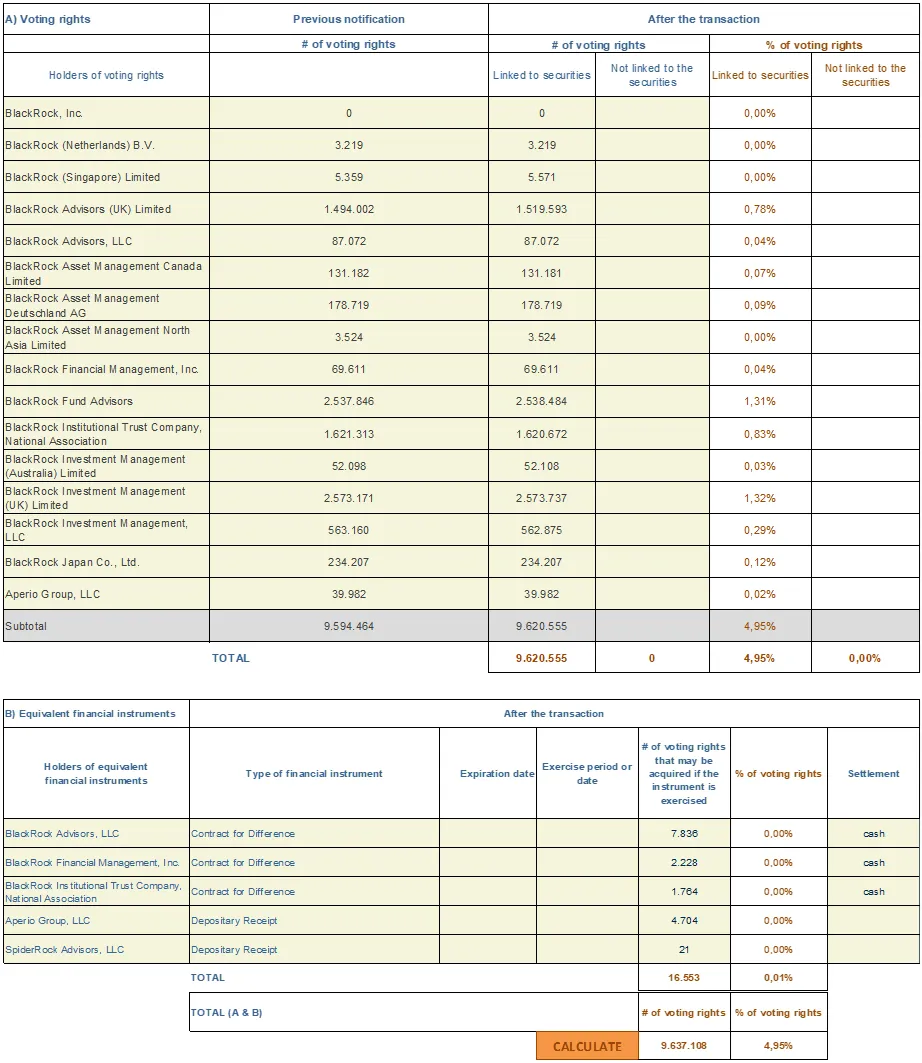922x1063 pixels.
Task: Click BlackRock Fund Advisors holder cell
Action: coord(106,401)
